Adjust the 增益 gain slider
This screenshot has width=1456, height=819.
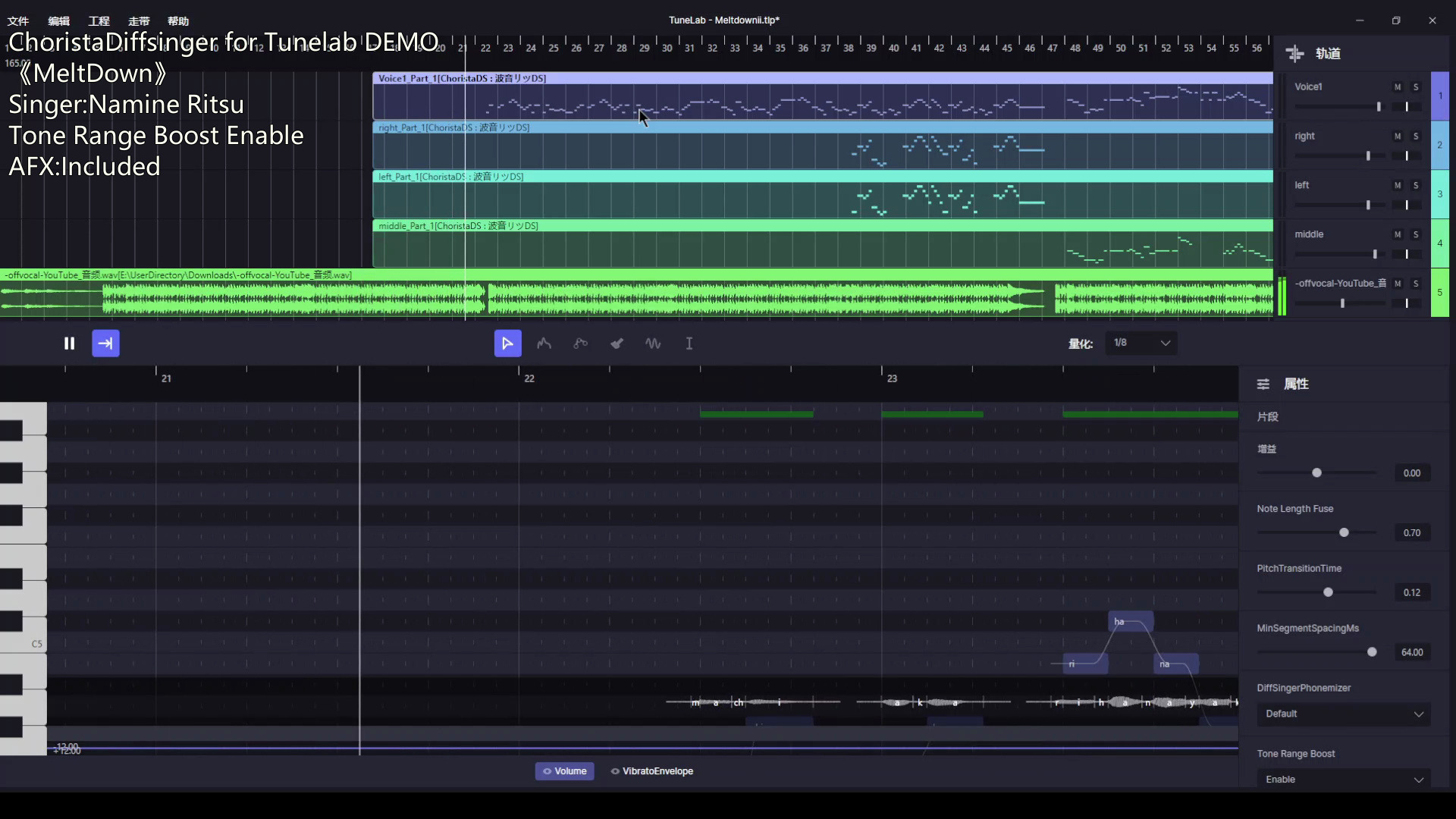tap(1316, 473)
